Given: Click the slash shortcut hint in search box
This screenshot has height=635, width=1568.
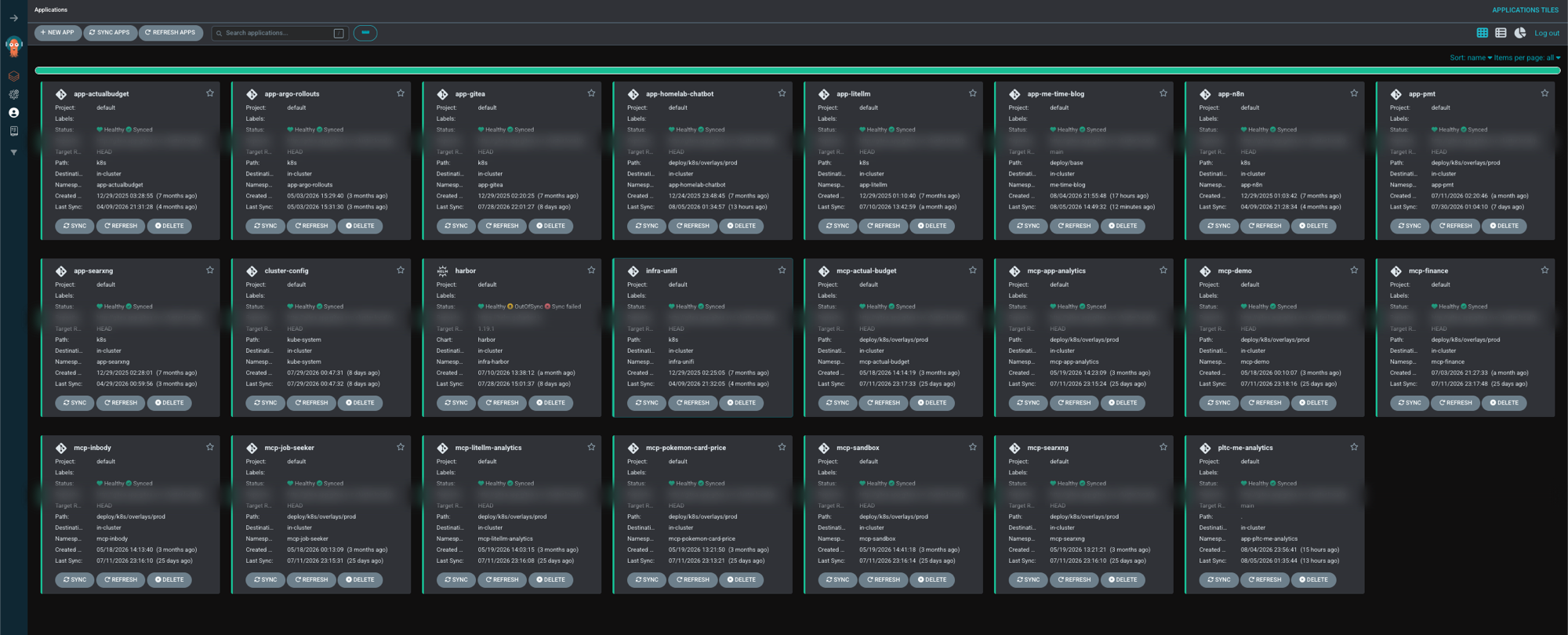Looking at the screenshot, I should [339, 33].
